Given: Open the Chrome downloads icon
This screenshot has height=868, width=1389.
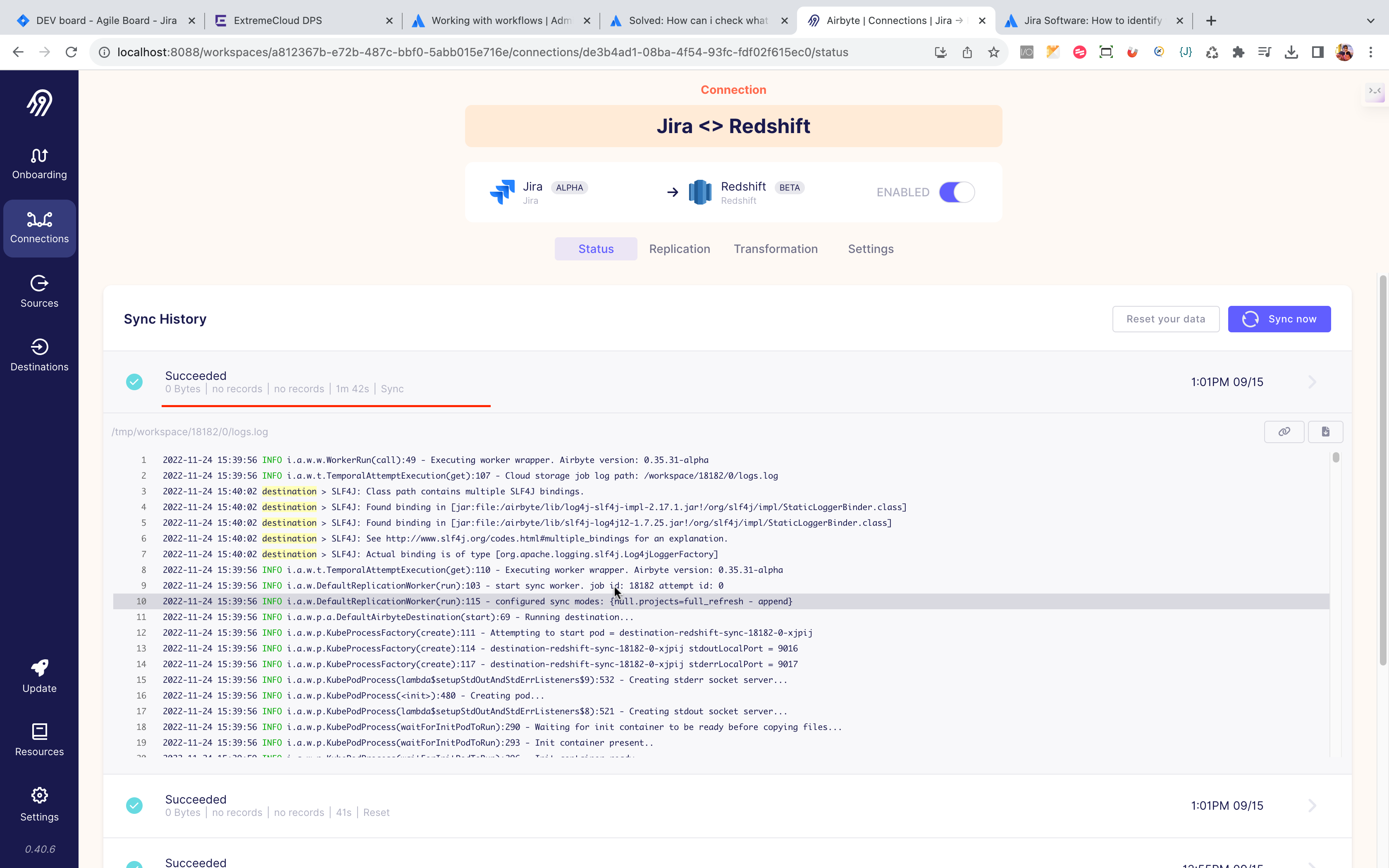Looking at the screenshot, I should point(1291,52).
